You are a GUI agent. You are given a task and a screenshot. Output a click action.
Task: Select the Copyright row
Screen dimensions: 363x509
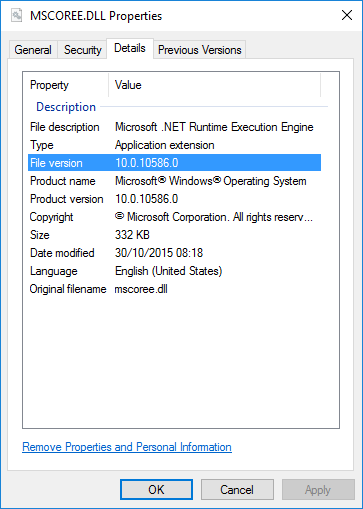click(174, 217)
